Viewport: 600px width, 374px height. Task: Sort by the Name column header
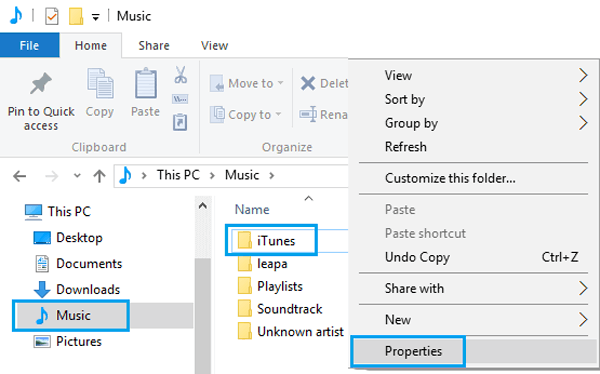tap(252, 210)
